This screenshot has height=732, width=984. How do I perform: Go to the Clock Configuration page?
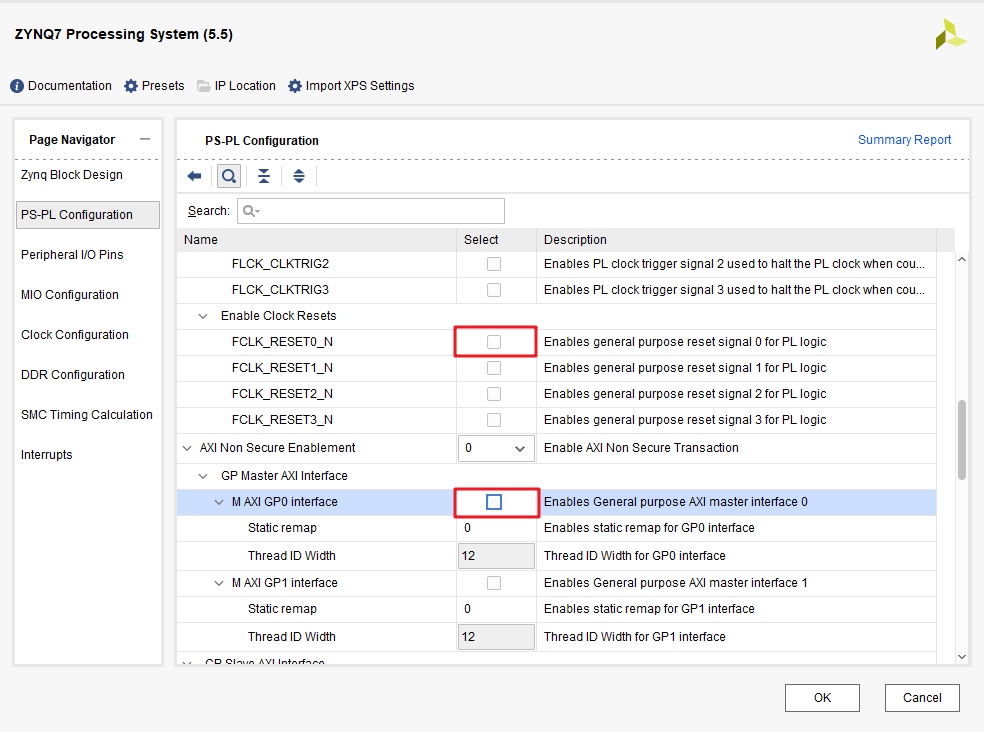click(75, 335)
